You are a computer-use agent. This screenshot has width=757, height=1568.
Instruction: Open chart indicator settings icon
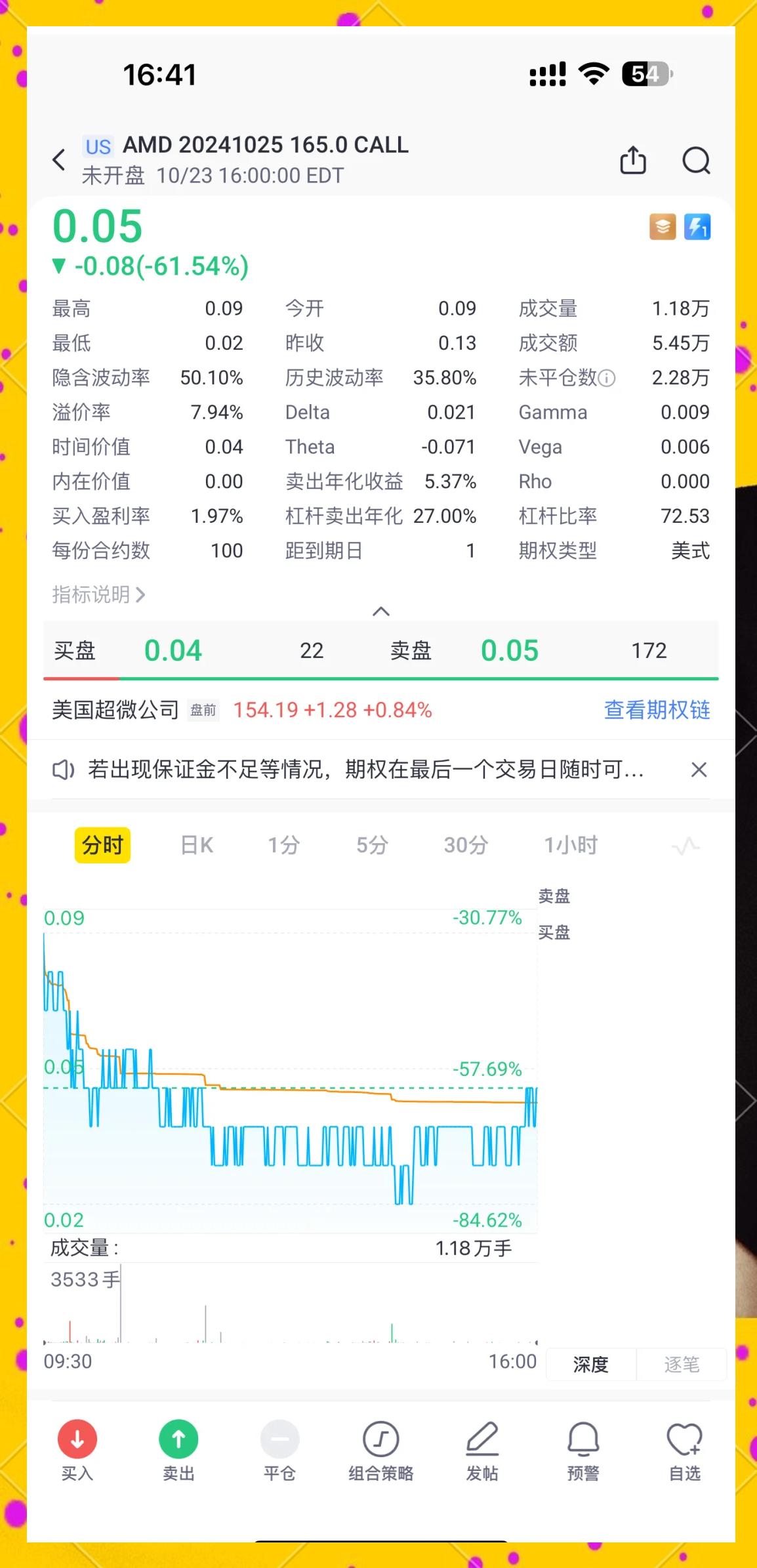click(685, 846)
